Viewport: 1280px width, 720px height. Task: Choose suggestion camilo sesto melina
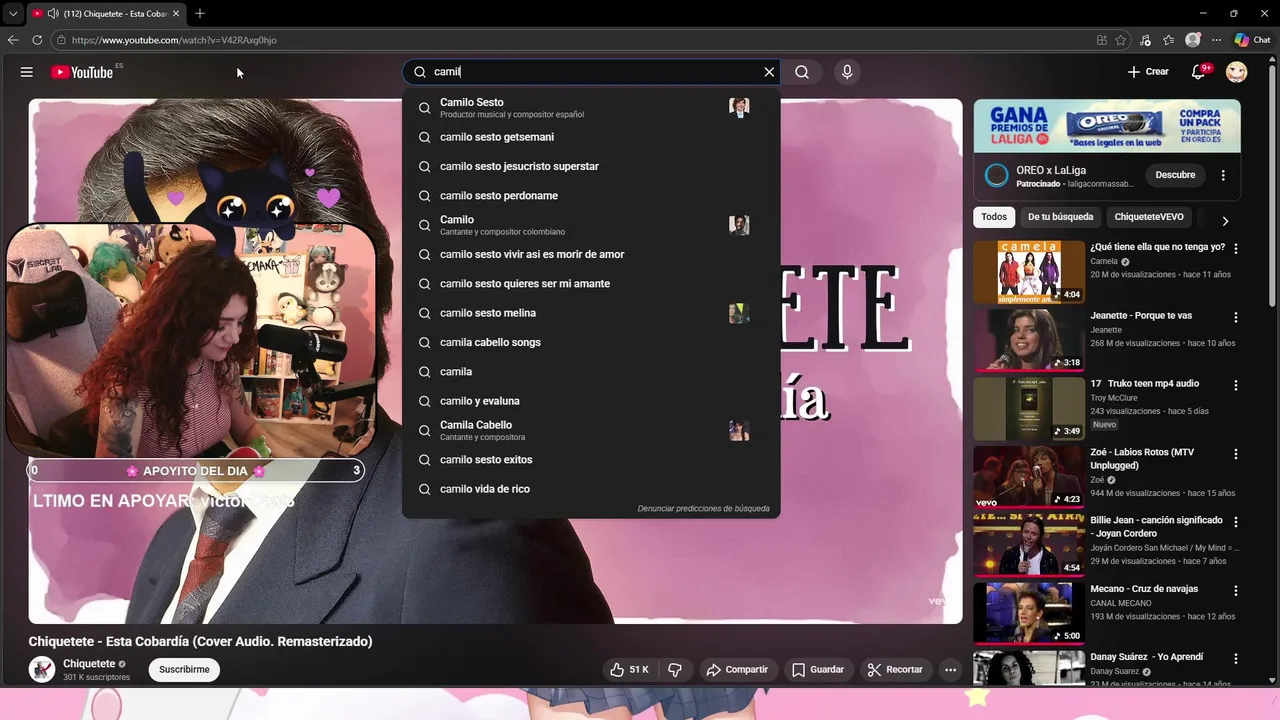(x=591, y=313)
